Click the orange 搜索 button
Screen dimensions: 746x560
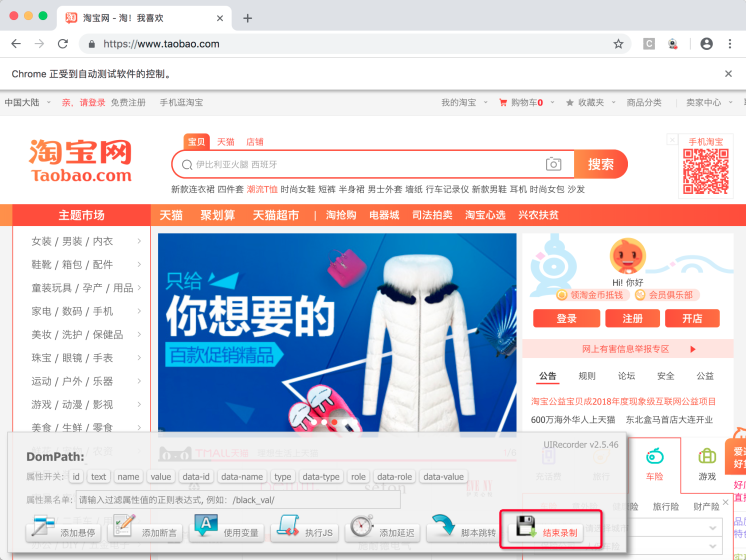[x=601, y=164]
